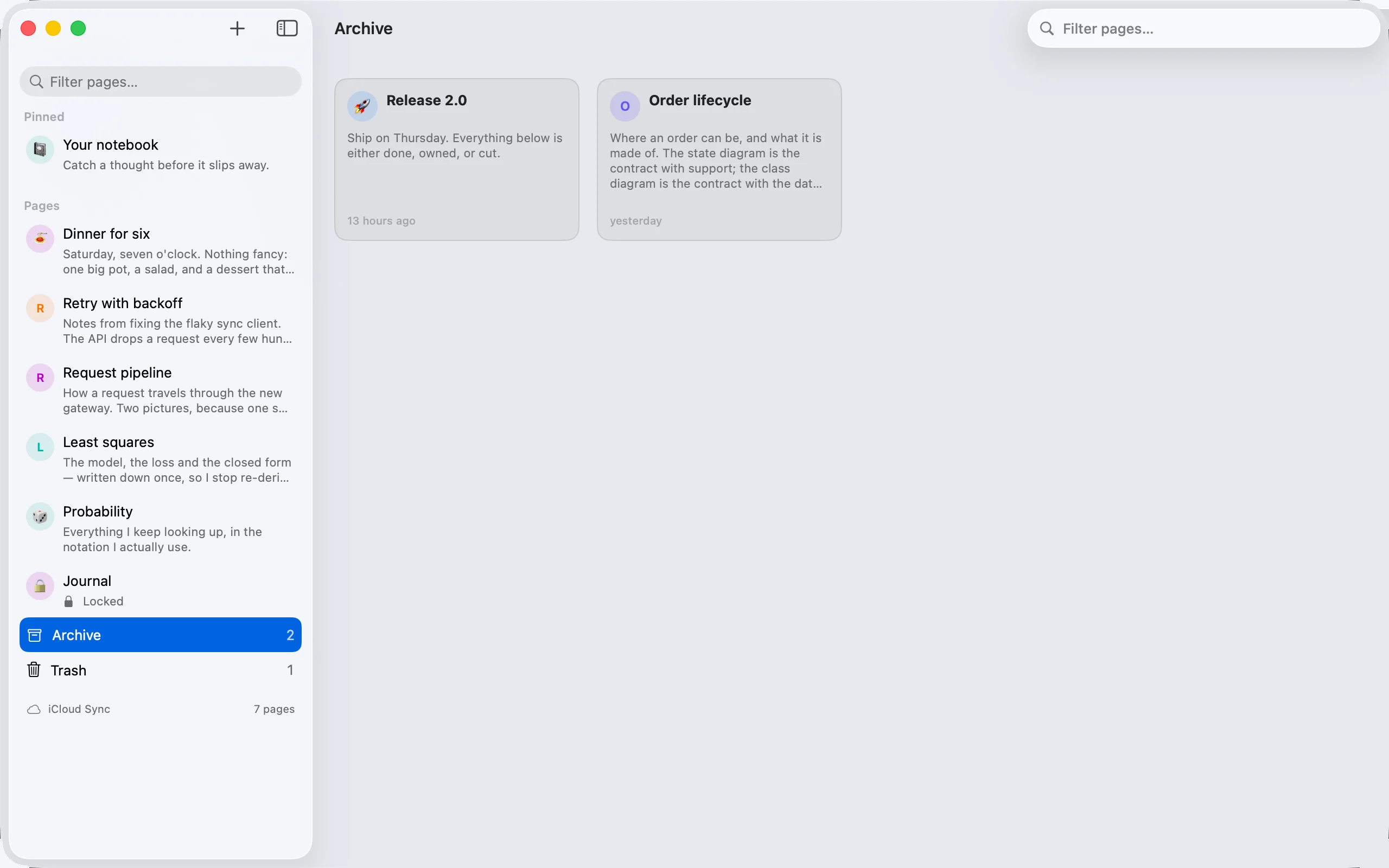Toggle the sidebar panel icon
The height and width of the screenshot is (868, 1389).
click(287, 28)
